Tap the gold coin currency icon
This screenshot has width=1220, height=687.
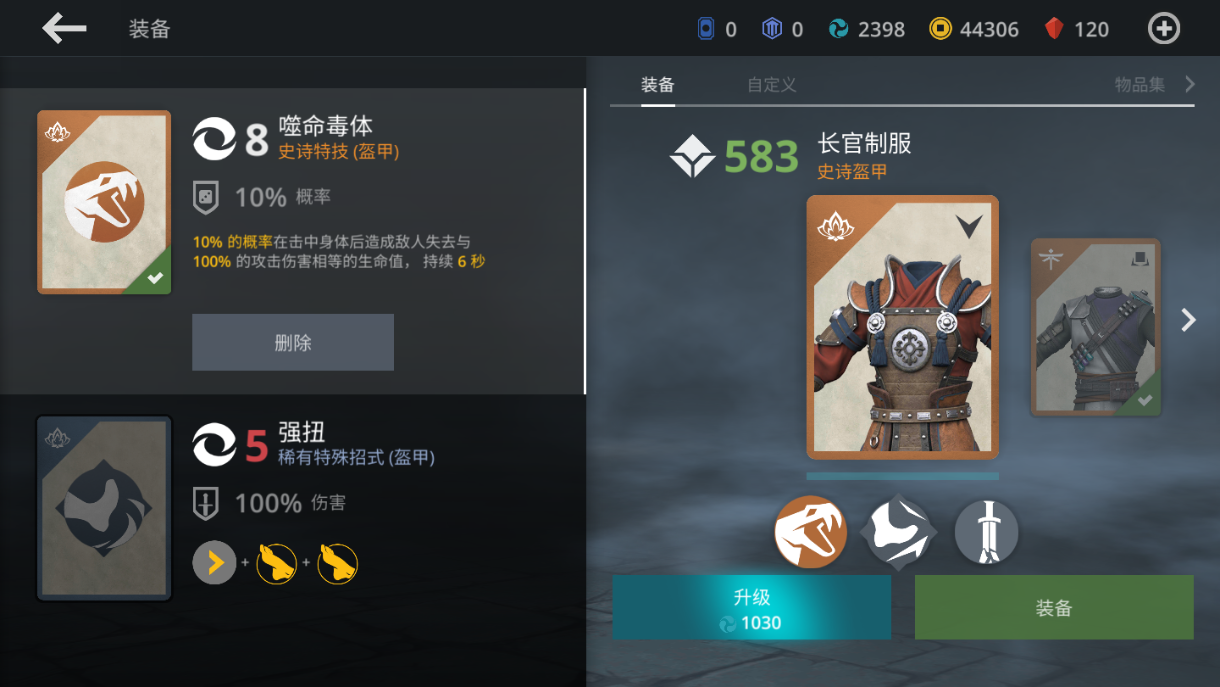[940, 29]
